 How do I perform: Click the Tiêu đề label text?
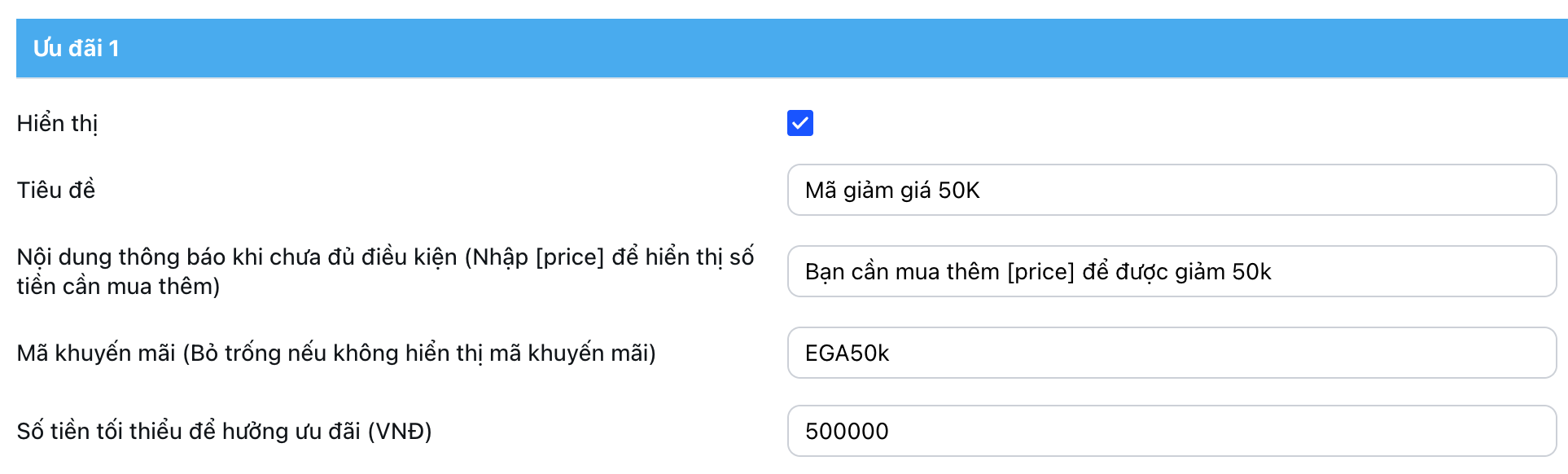pyautogui.click(x=55, y=191)
